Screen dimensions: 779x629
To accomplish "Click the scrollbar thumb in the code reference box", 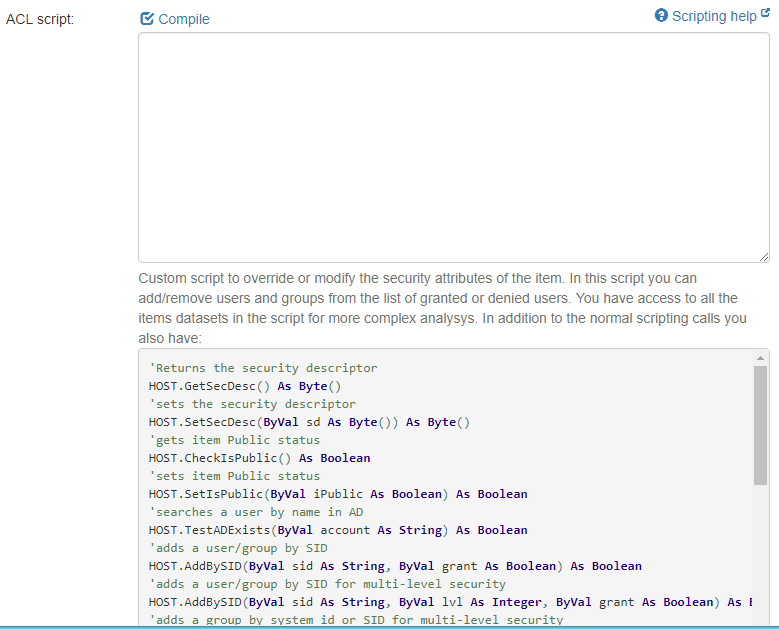I will point(761,425).
